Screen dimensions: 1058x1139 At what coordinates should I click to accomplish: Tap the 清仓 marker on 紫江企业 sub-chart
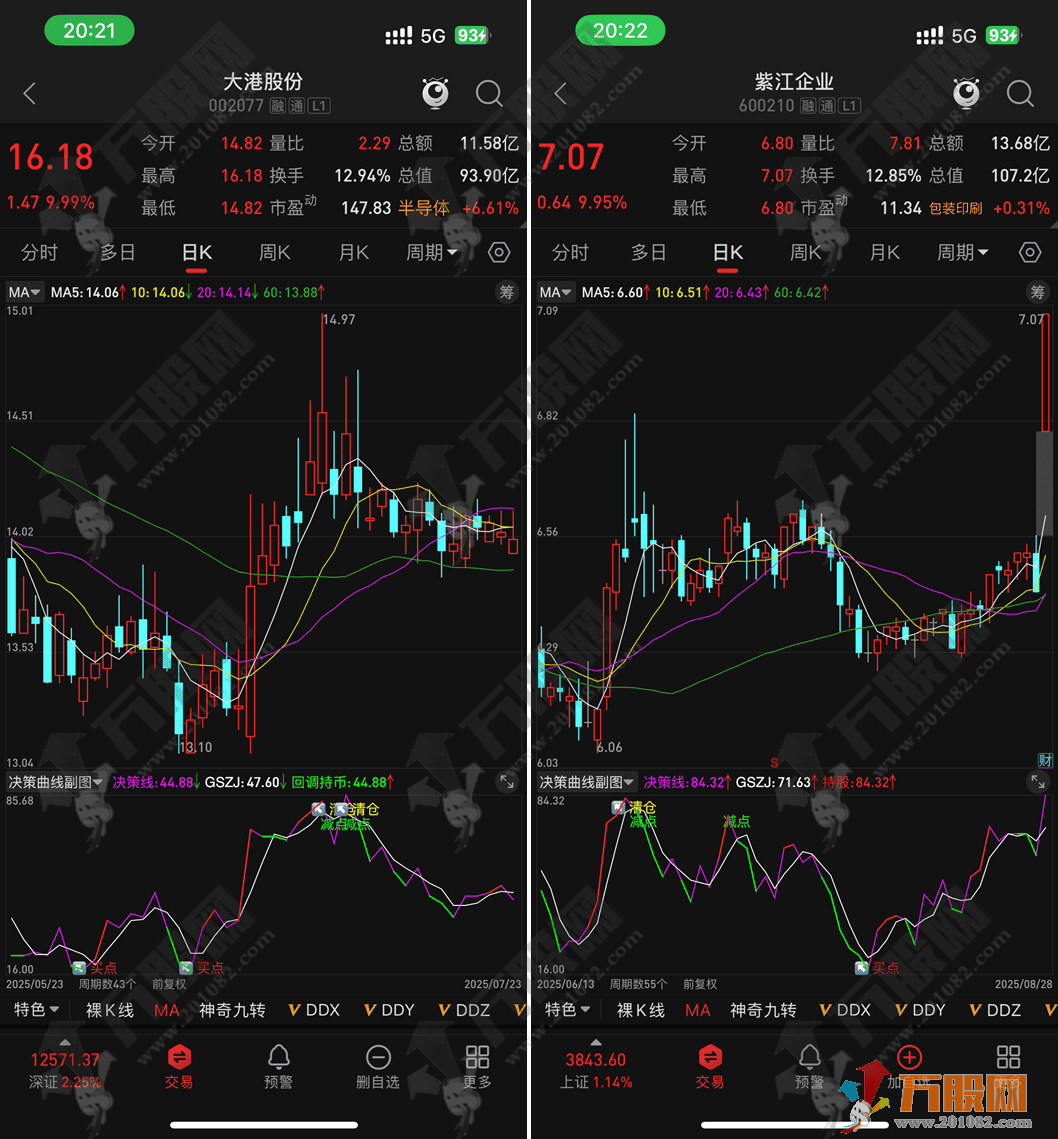642,807
